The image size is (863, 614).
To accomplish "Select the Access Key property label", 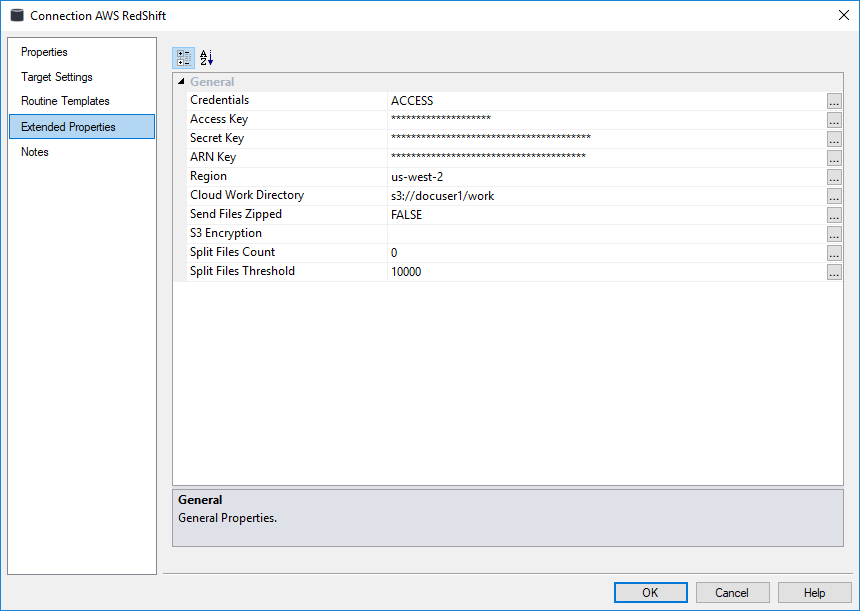I will 219,119.
